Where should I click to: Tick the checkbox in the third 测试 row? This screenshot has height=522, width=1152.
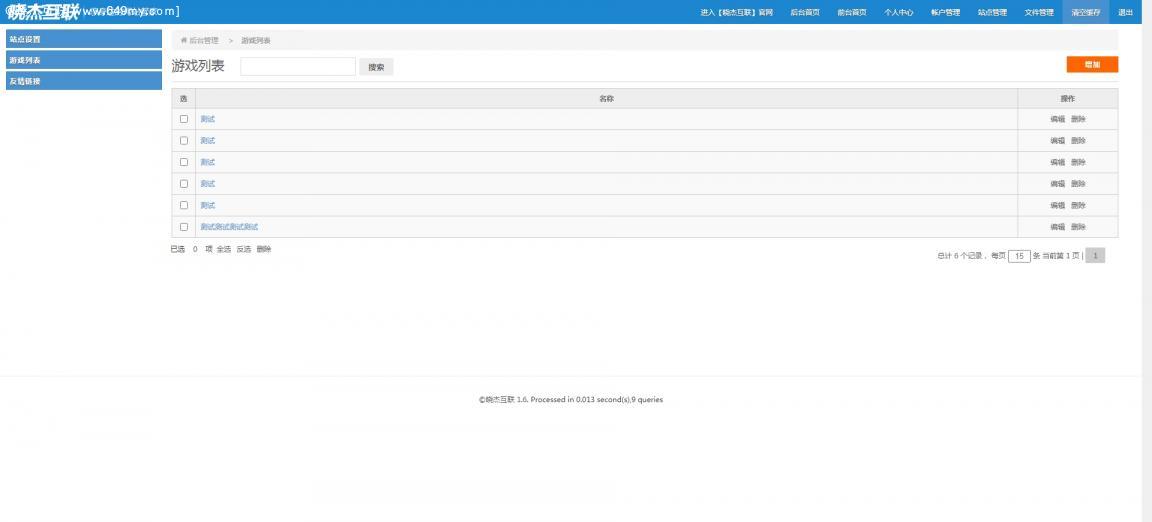tap(184, 162)
